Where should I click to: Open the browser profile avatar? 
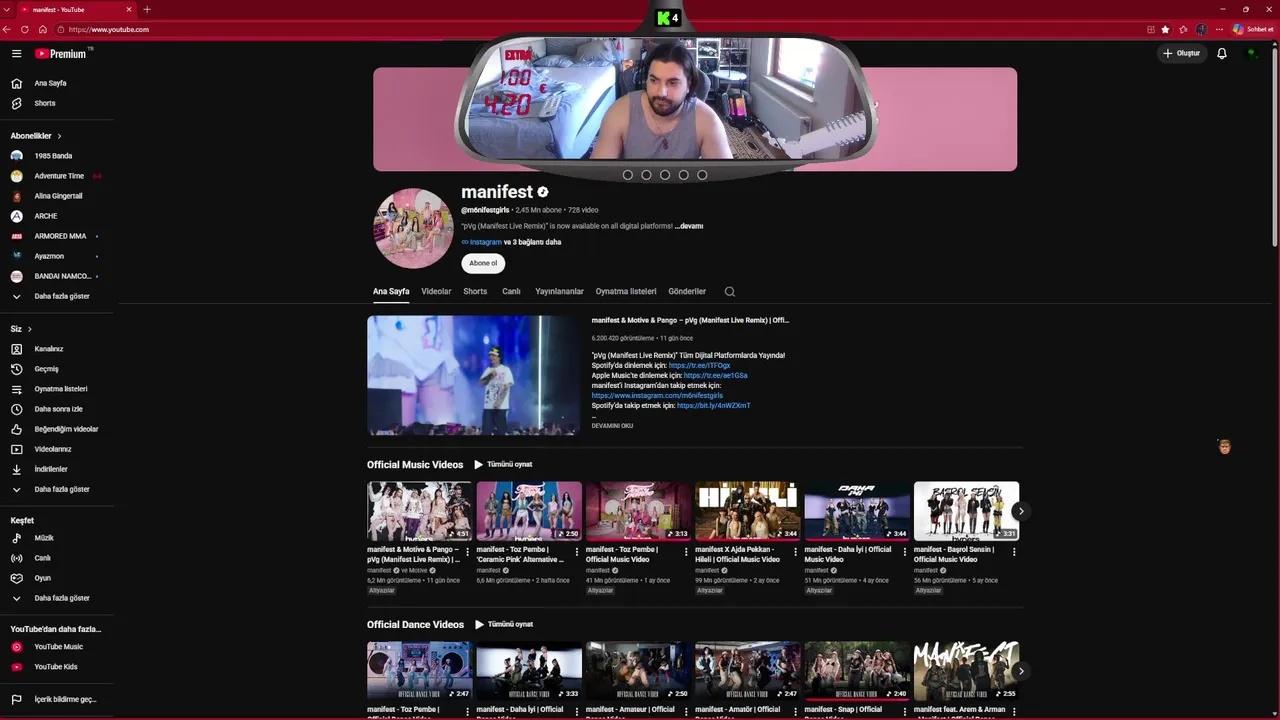[x=1201, y=29]
